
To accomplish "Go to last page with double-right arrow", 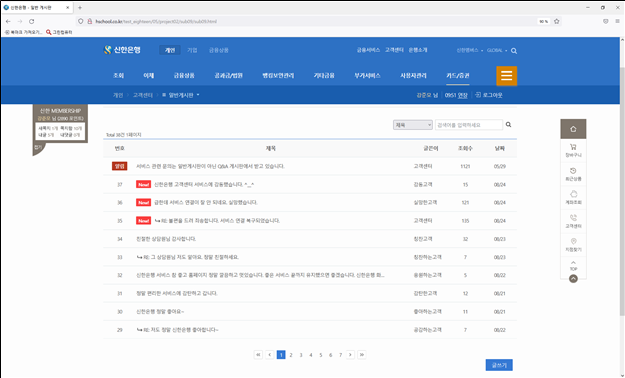I will [362, 354].
